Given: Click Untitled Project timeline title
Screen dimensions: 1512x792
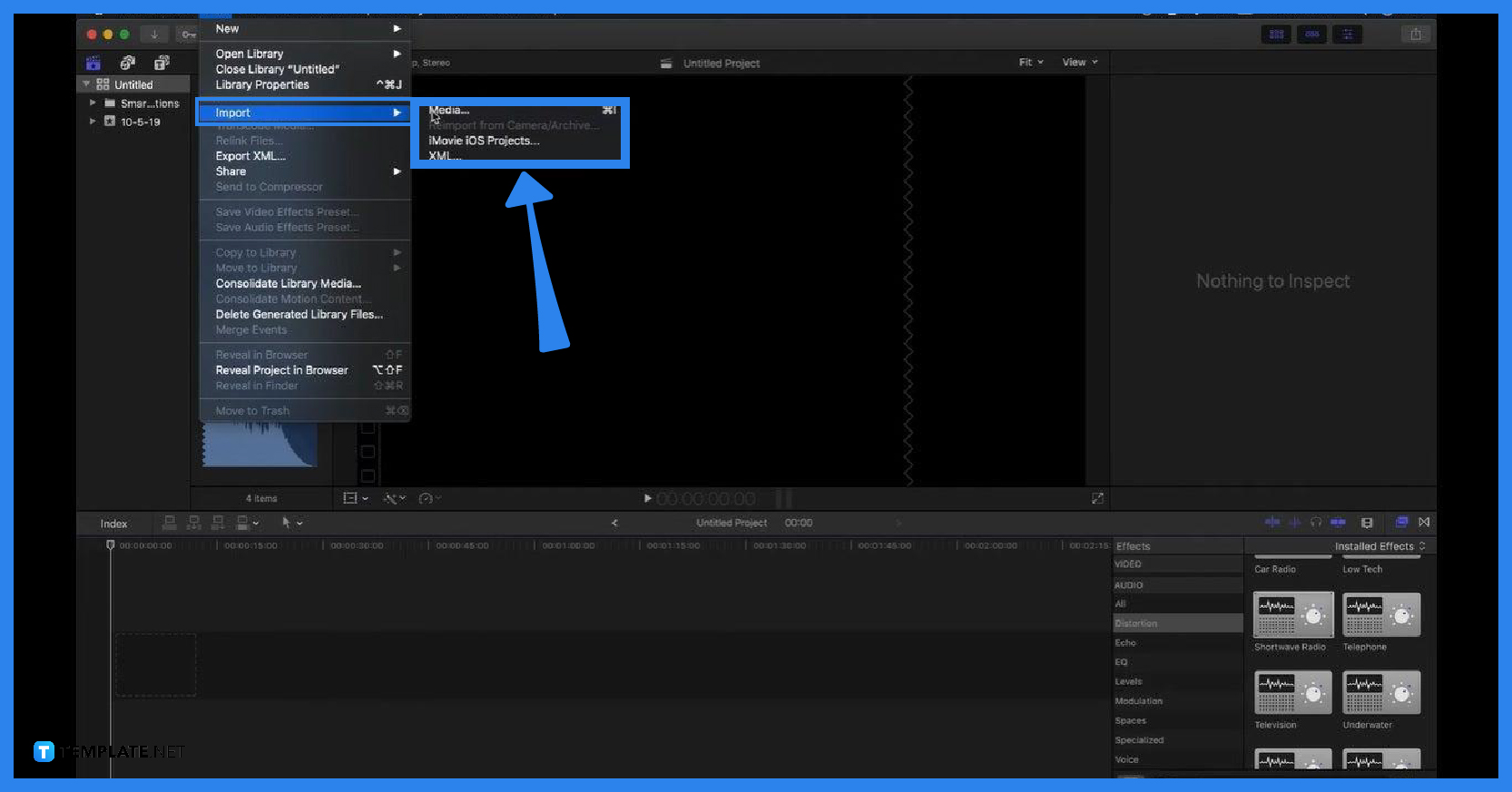Looking at the screenshot, I should pyautogui.click(x=731, y=523).
